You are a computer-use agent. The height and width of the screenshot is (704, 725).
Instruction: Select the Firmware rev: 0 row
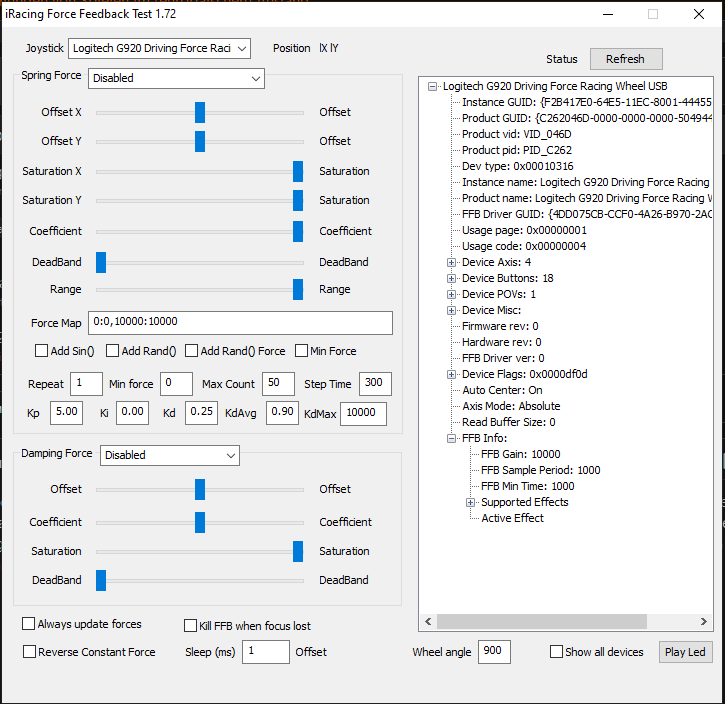pos(500,326)
